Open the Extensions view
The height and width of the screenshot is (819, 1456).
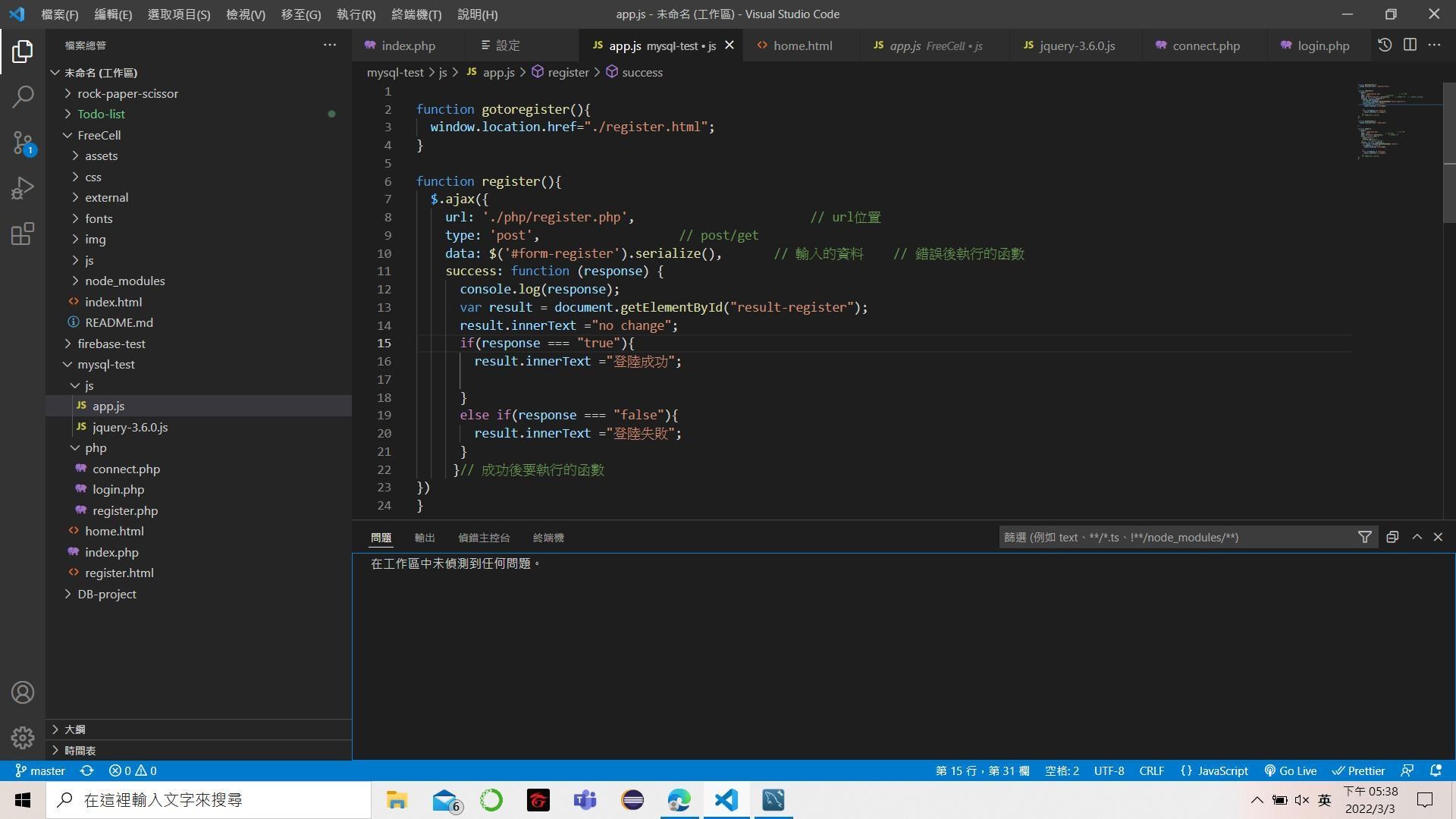pos(23,234)
